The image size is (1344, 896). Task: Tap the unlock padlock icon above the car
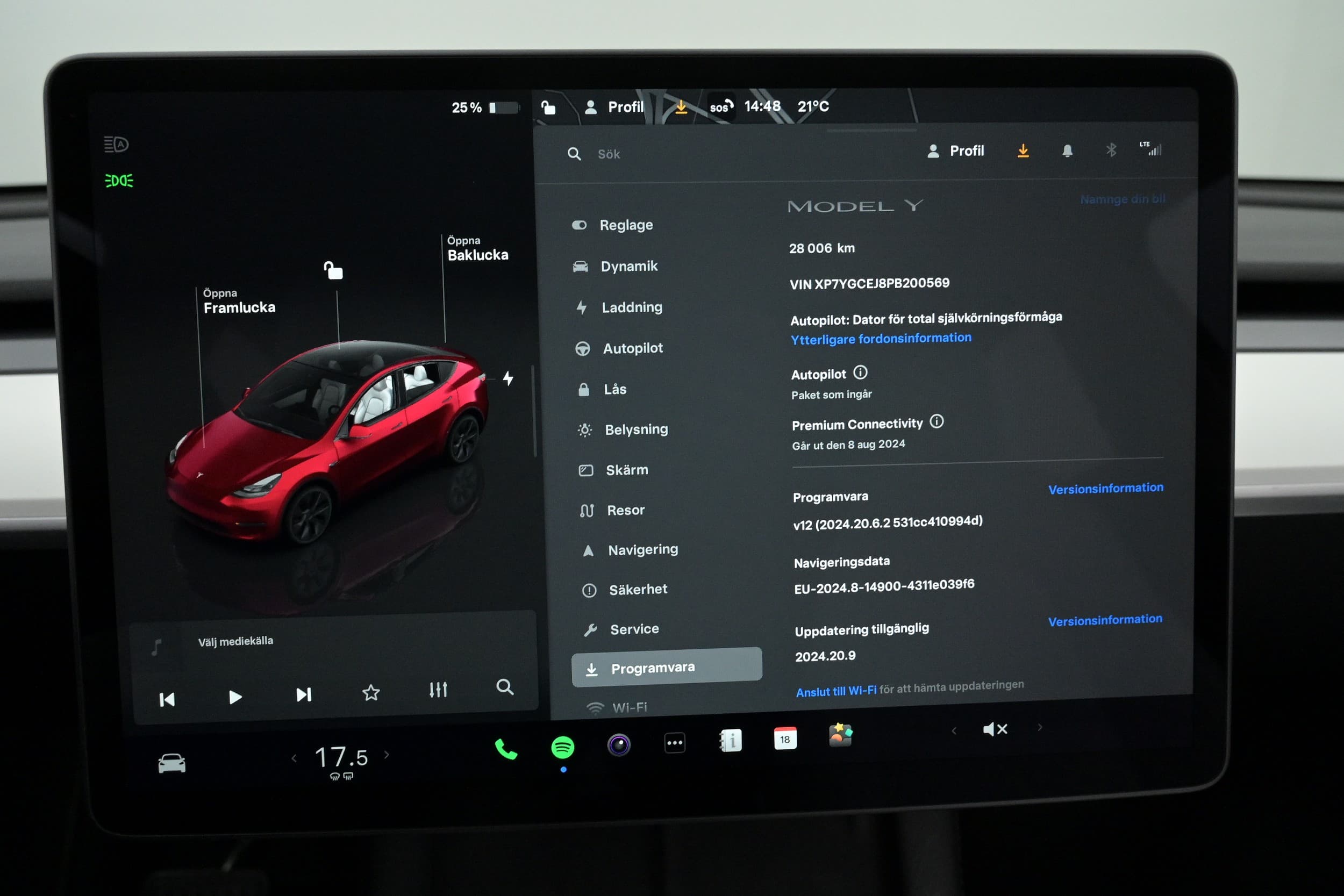pyautogui.click(x=334, y=270)
